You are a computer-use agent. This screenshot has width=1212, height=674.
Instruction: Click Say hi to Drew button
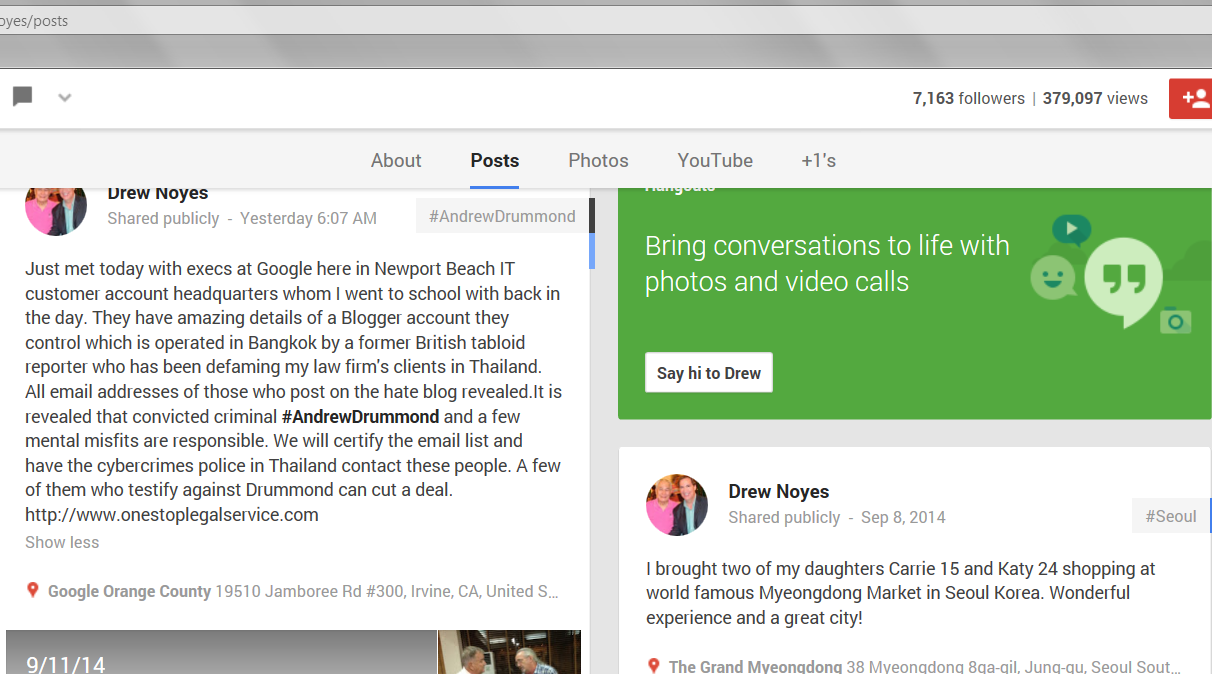click(709, 373)
